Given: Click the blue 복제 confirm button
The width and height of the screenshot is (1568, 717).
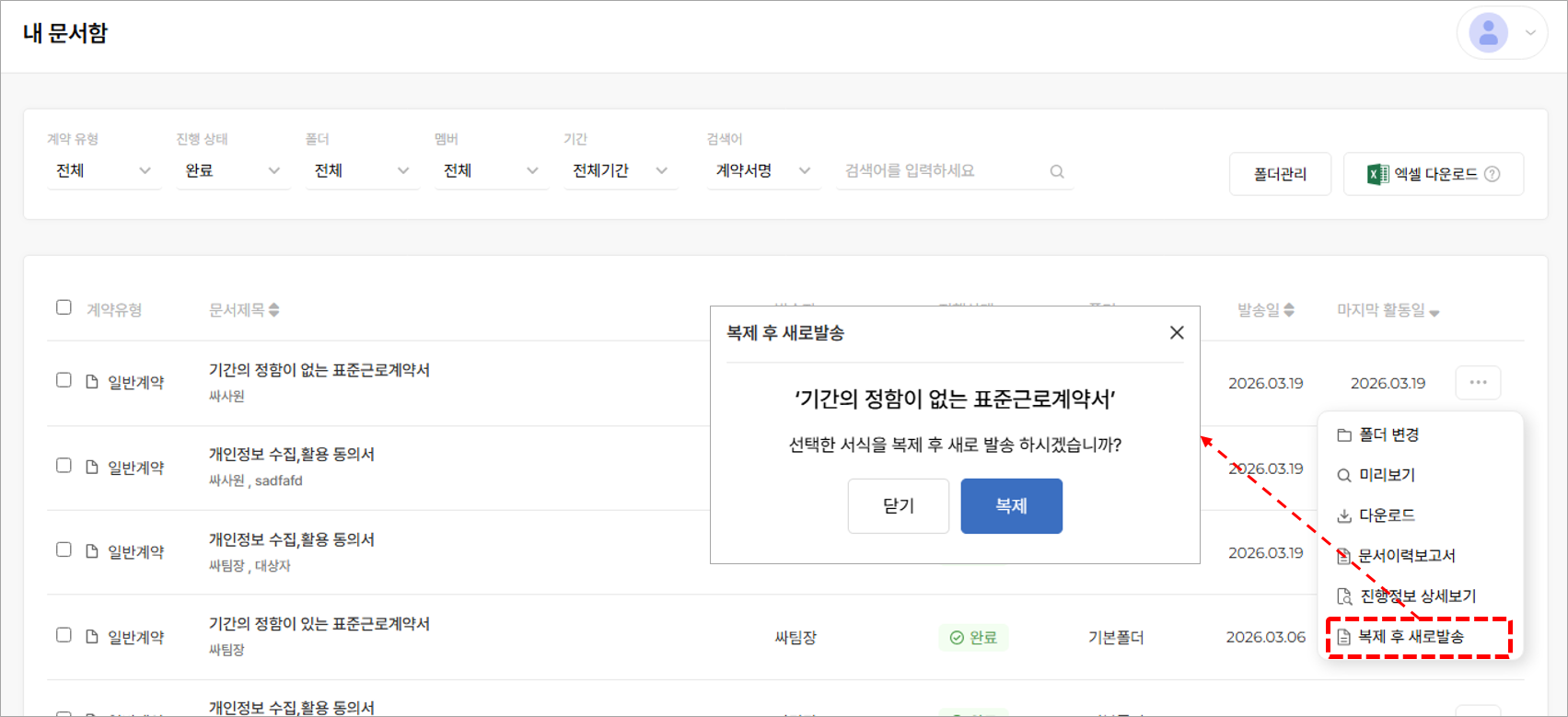Looking at the screenshot, I should pos(1011,506).
